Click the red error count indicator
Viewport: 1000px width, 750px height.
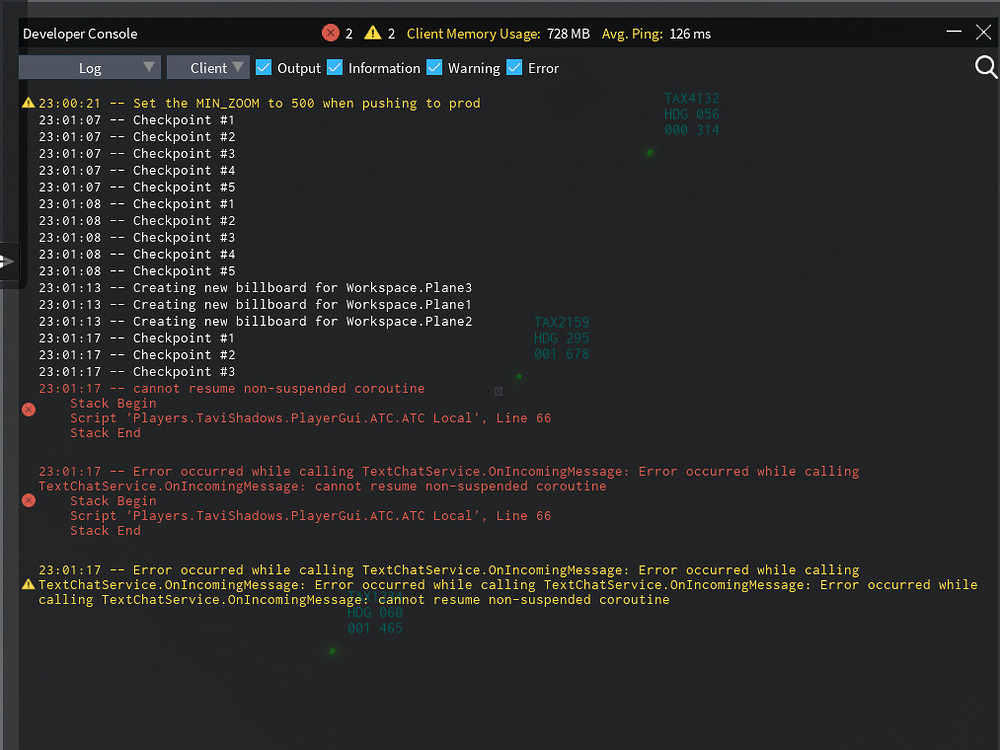[x=336, y=32]
